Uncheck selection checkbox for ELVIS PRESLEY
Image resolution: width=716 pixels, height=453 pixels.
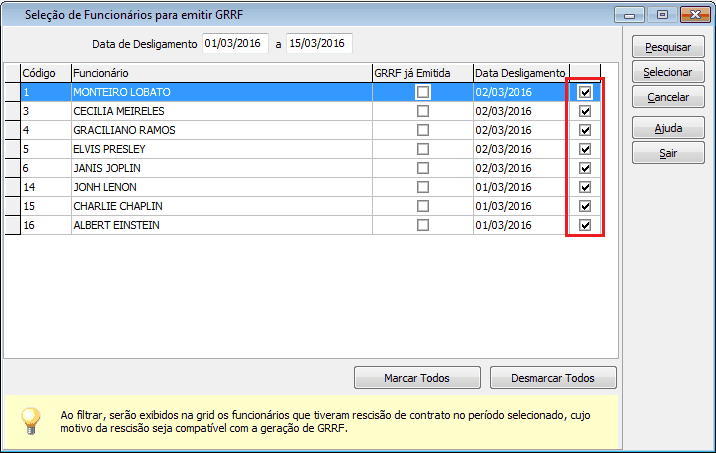pyautogui.click(x=585, y=149)
